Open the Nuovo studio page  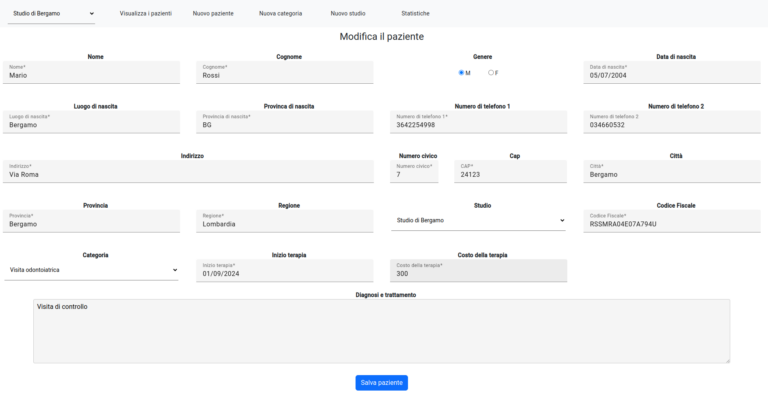click(348, 14)
